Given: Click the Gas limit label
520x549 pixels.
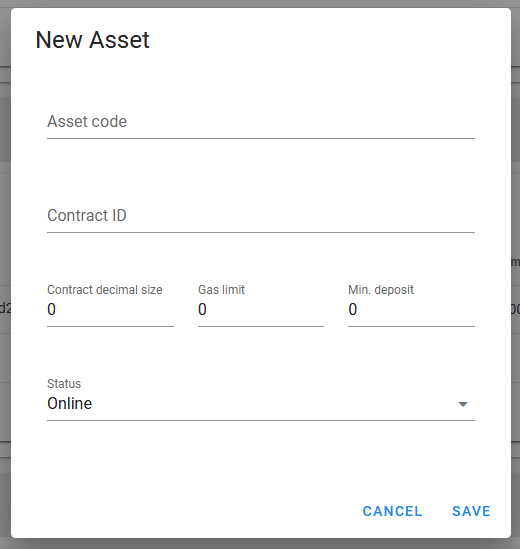Looking at the screenshot, I should [x=221, y=290].
